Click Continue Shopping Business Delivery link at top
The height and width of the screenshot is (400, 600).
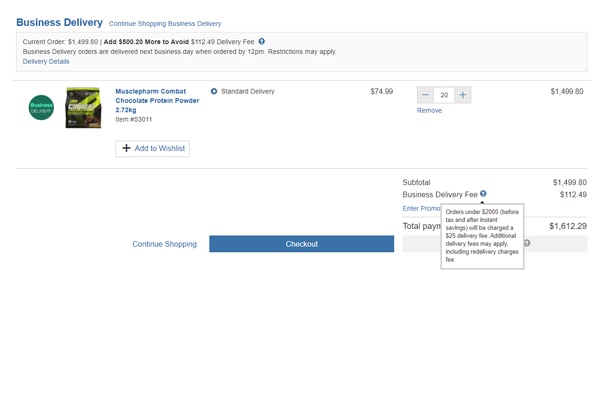[x=165, y=23]
